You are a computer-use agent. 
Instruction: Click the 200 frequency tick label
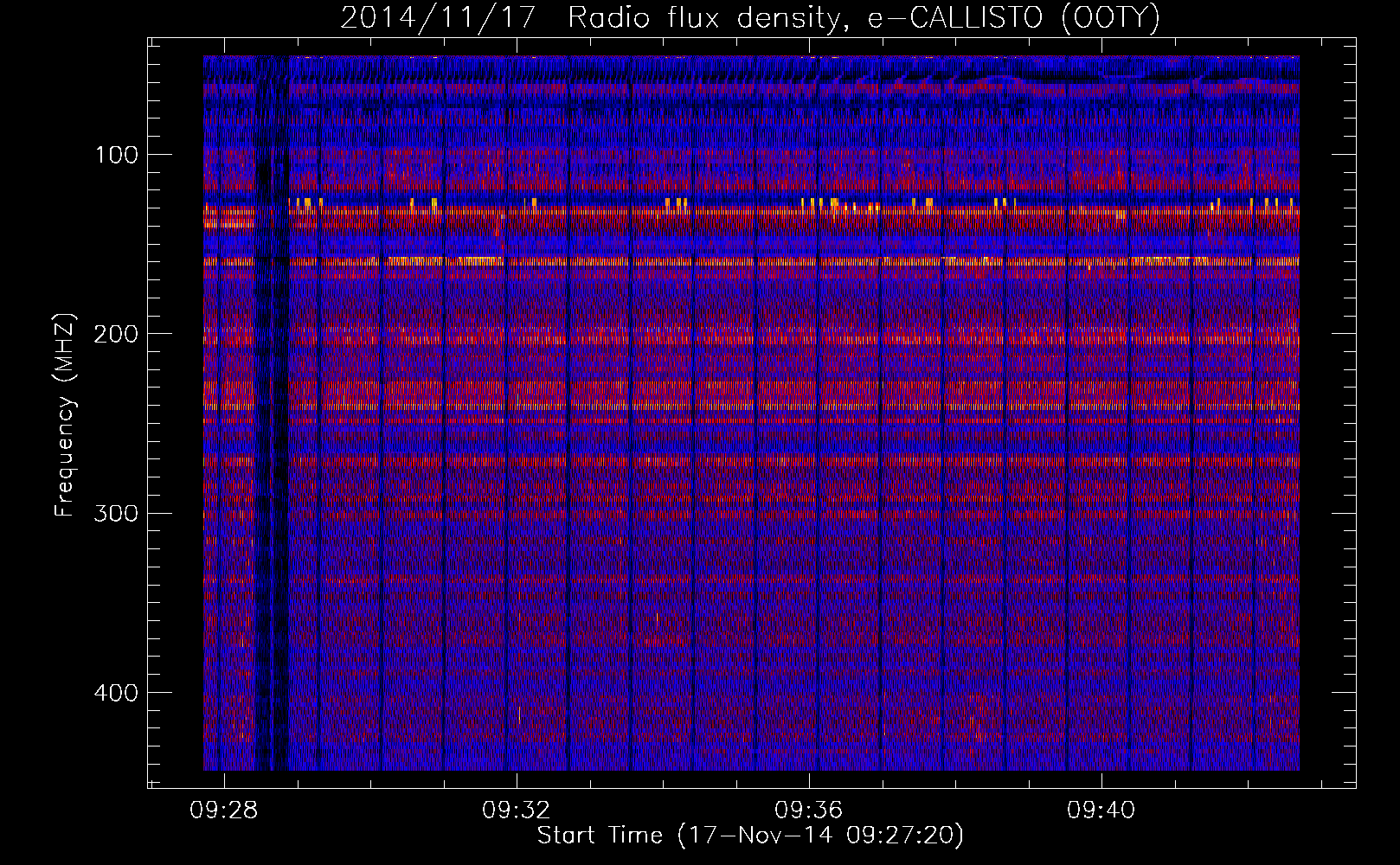click(x=116, y=335)
